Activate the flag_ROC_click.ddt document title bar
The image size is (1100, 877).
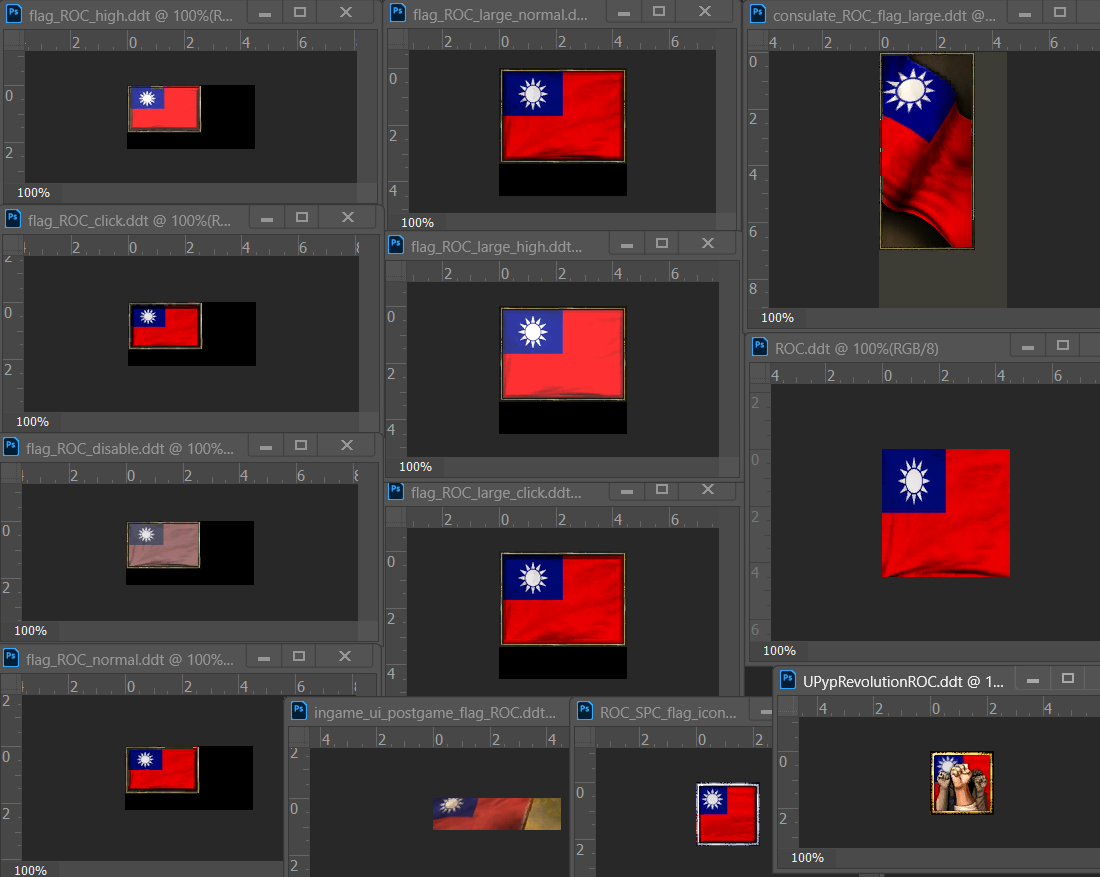pos(130,219)
